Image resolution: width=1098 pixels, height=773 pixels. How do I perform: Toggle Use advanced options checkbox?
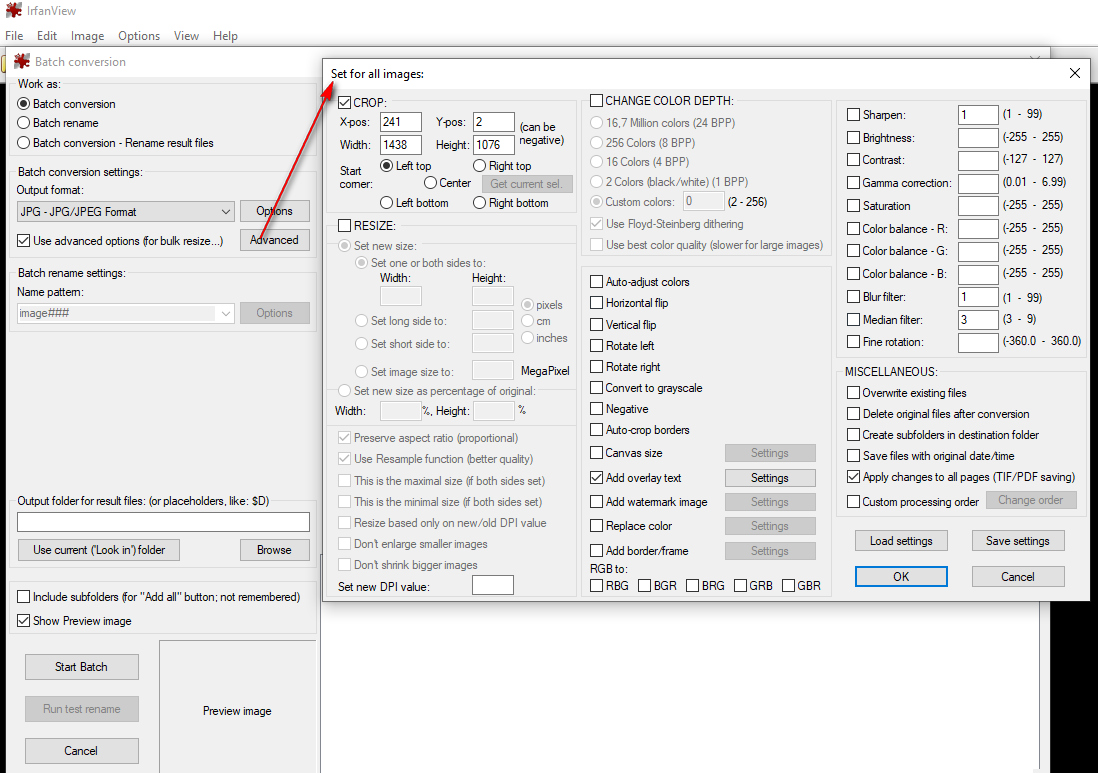pyautogui.click(x=24, y=241)
